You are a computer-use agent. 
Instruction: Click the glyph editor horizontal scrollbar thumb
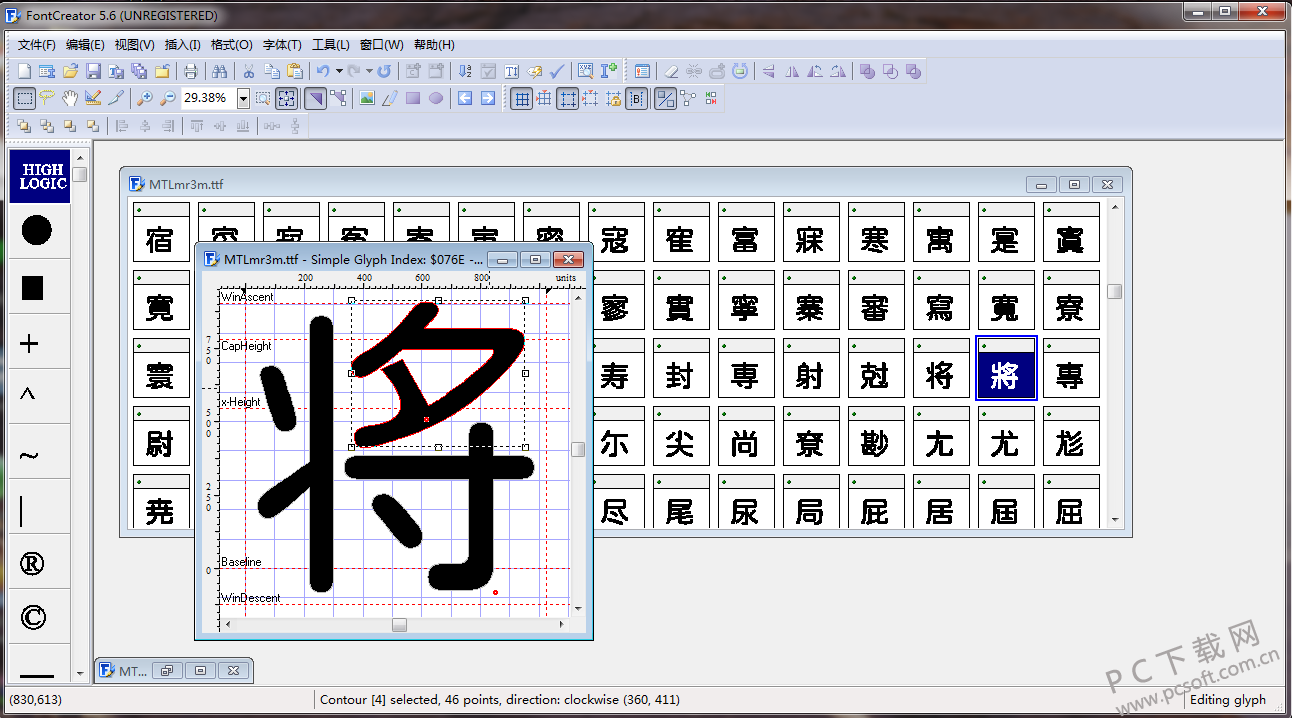click(399, 625)
